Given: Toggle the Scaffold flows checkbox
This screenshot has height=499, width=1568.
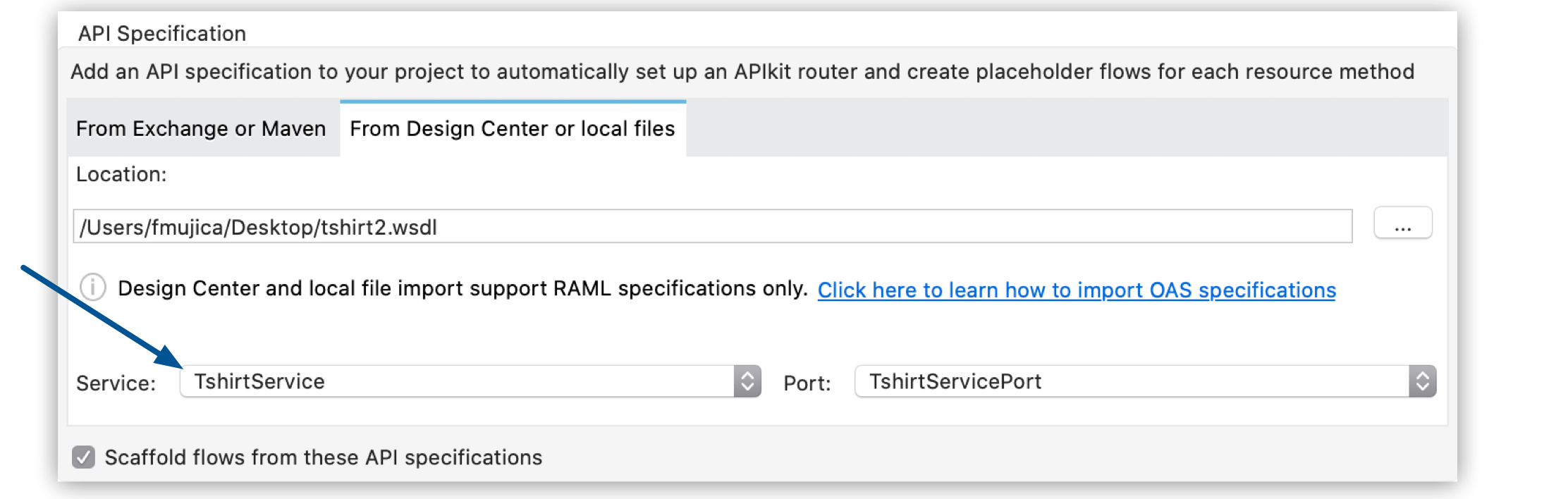Looking at the screenshot, I should point(84,457).
